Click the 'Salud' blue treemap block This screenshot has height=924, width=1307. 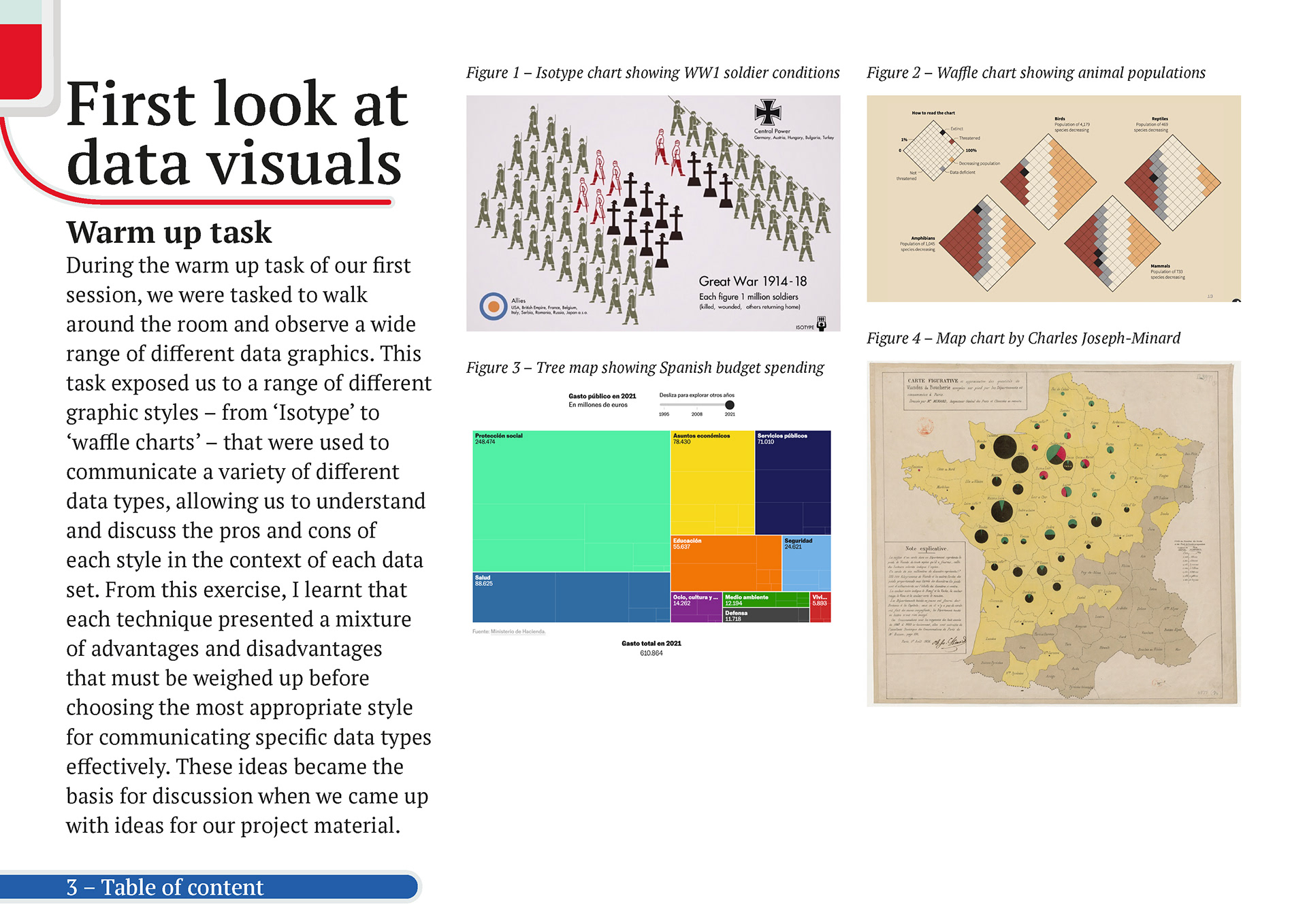pyautogui.click(x=571, y=597)
